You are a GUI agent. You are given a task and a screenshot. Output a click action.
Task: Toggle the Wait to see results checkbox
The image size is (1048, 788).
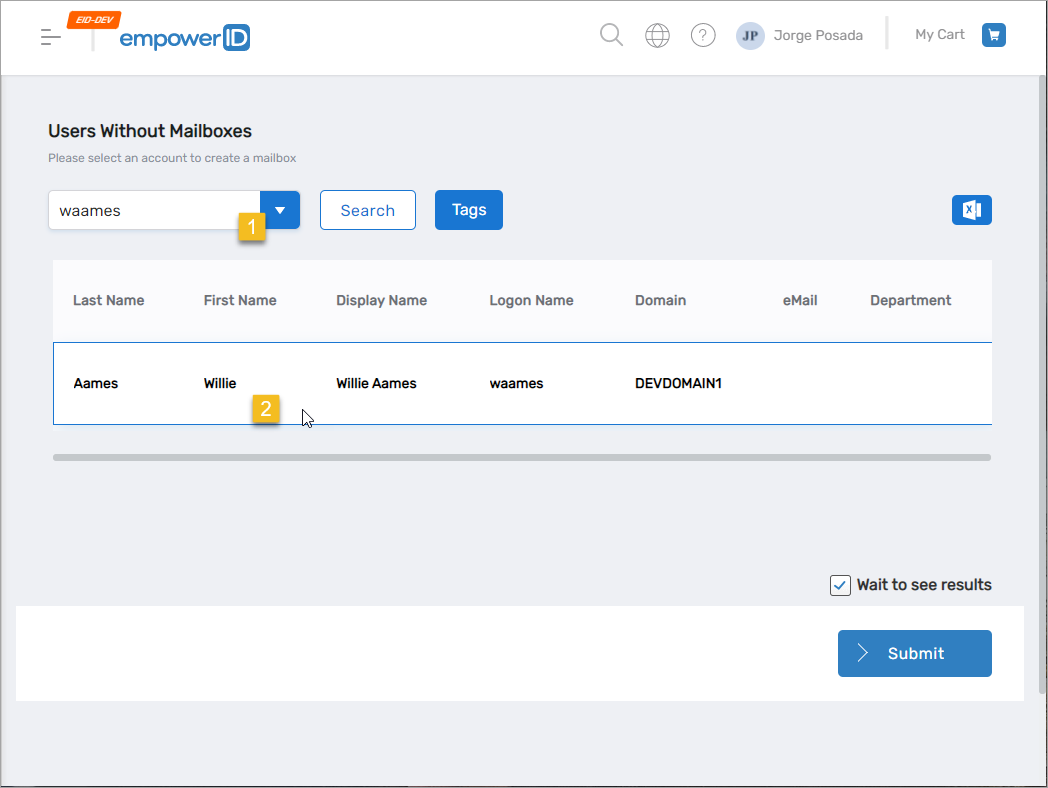(840, 585)
